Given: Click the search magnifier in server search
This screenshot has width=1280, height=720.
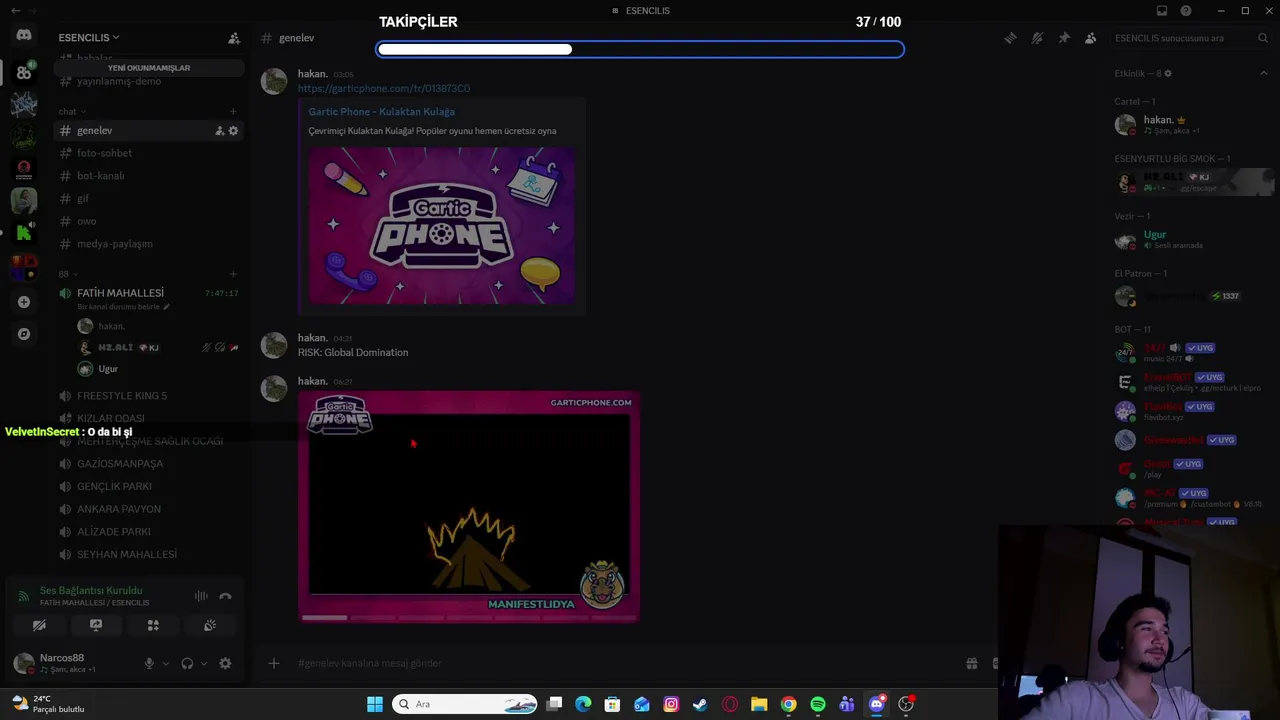Looking at the screenshot, I should pos(1263,38).
